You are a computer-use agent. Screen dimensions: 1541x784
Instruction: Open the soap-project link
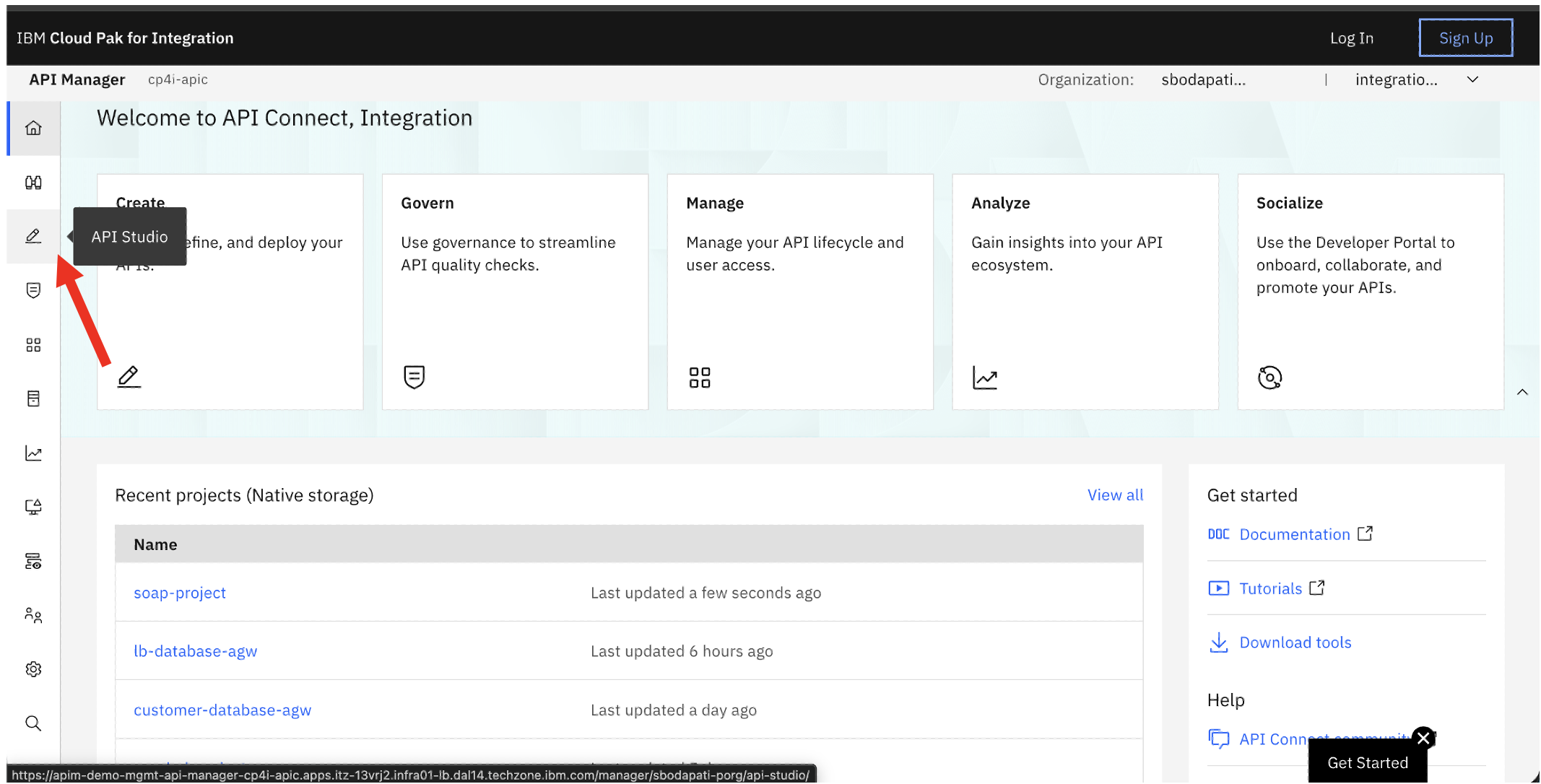[x=180, y=593]
